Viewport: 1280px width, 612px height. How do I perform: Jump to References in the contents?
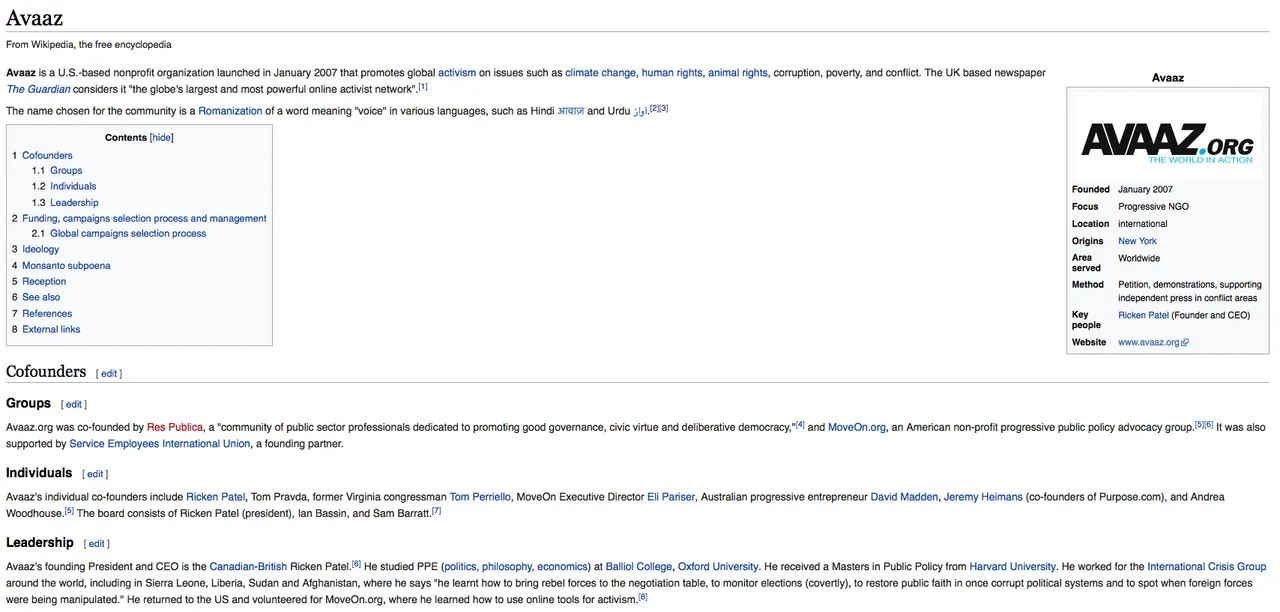[x=47, y=314]
